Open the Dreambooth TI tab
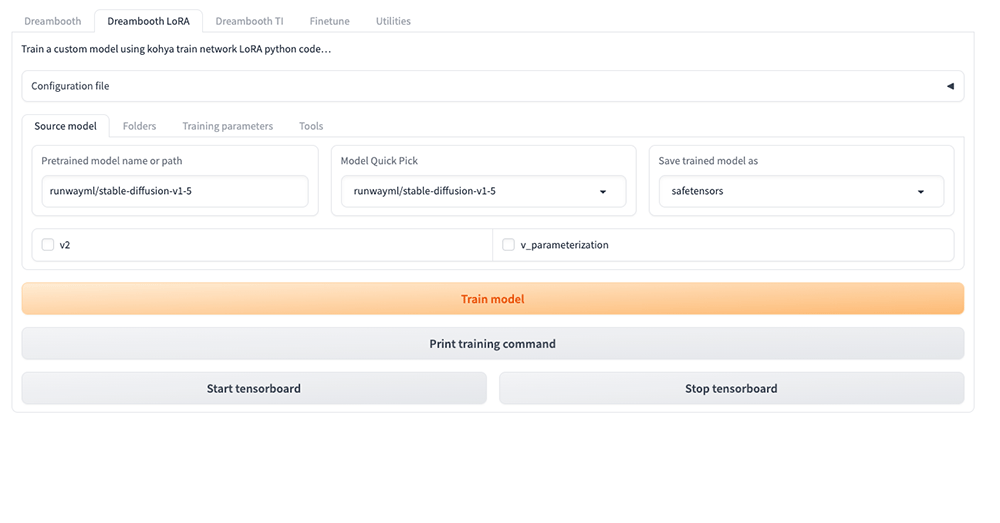Image resolution: width=1000 pixels, height=523 pixels. [x=249, y=21]
